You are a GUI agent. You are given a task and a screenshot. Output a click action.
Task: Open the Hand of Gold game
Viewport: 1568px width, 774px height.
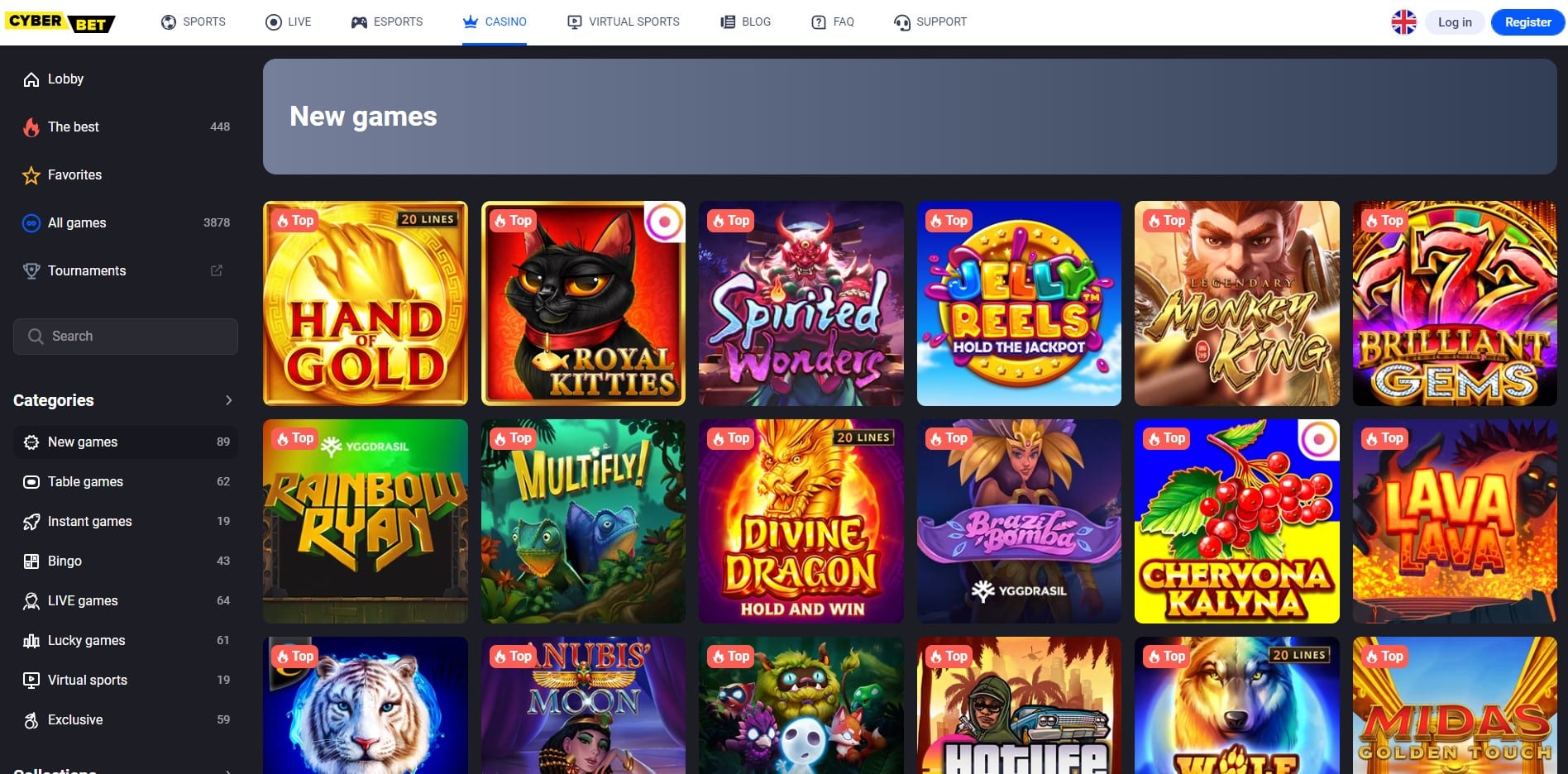366,303
